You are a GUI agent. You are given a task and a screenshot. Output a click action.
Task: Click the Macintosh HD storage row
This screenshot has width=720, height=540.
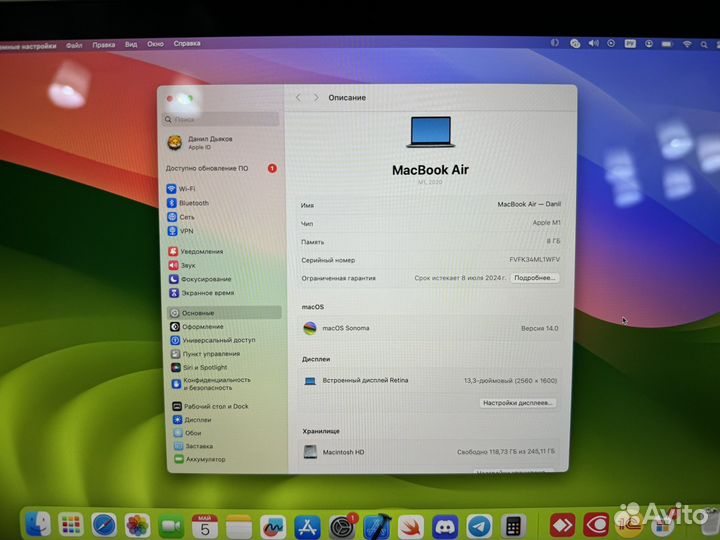429,452
